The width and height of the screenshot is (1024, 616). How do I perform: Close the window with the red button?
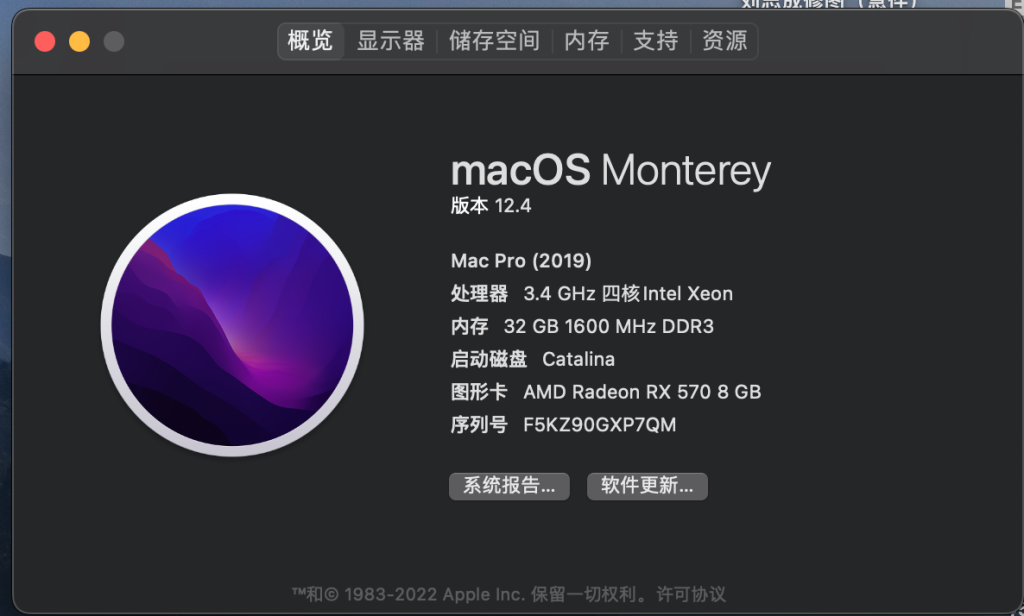45,42
